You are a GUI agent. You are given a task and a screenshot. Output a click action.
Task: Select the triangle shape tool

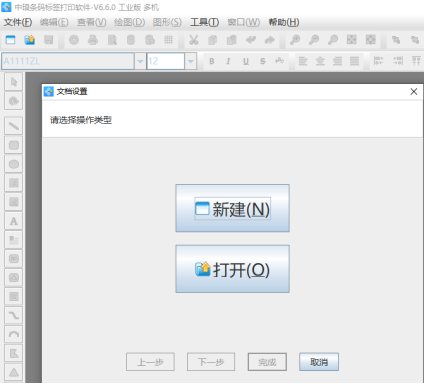[14, 372]
